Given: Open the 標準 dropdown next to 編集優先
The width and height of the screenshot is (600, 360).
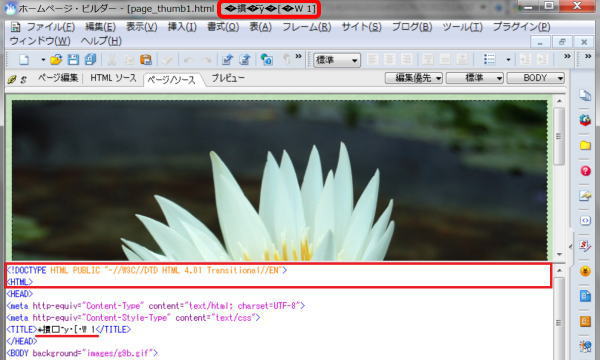Looking at the screenshot, I should 474,78.
